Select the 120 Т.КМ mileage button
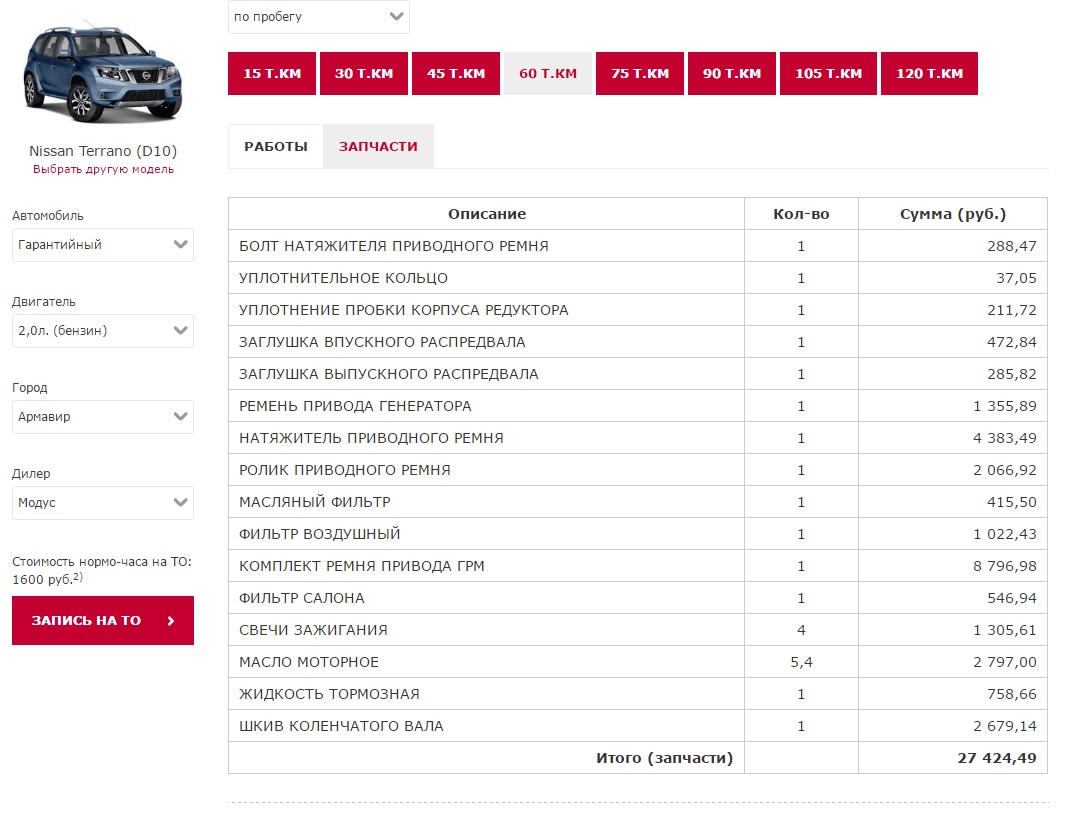 tap(929, 73)
